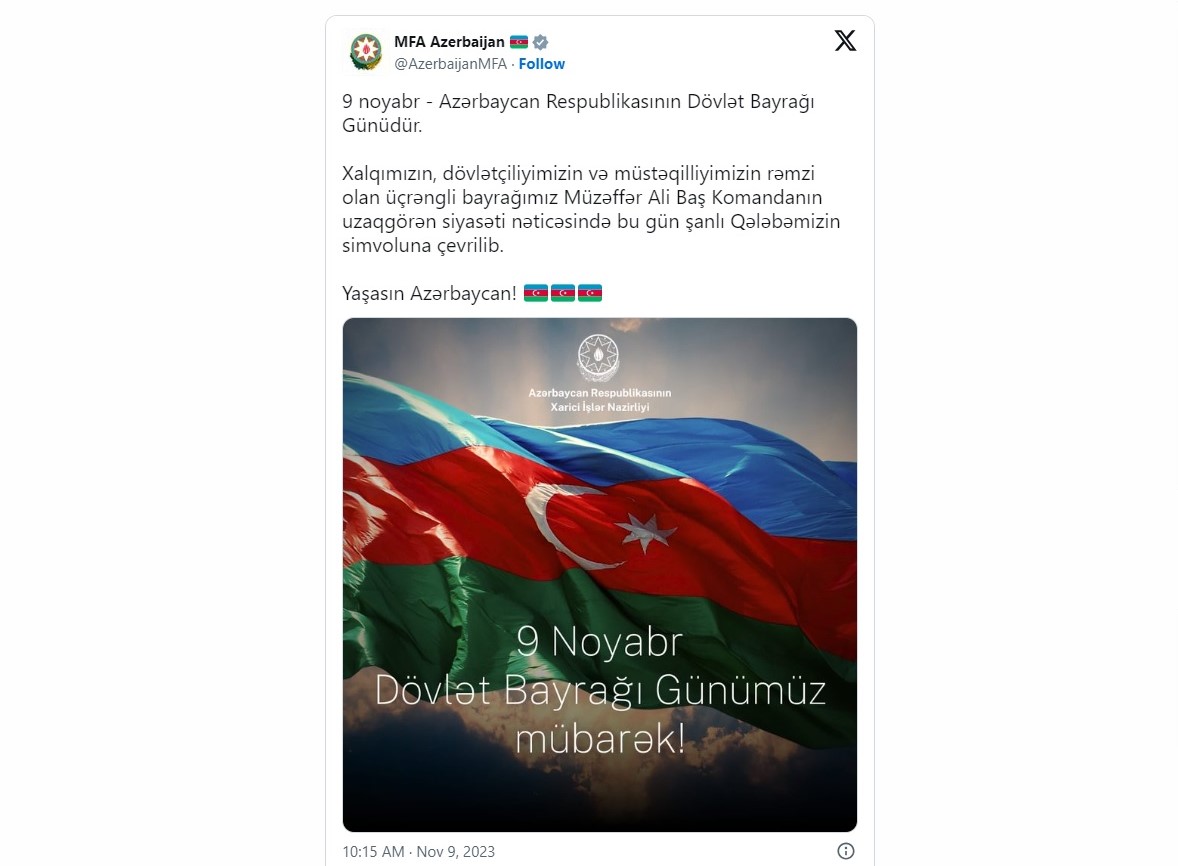Screen dimensions: 1178x866
Task: Open the @AzerbaijanMFA handle link
Action: point(451,64)
